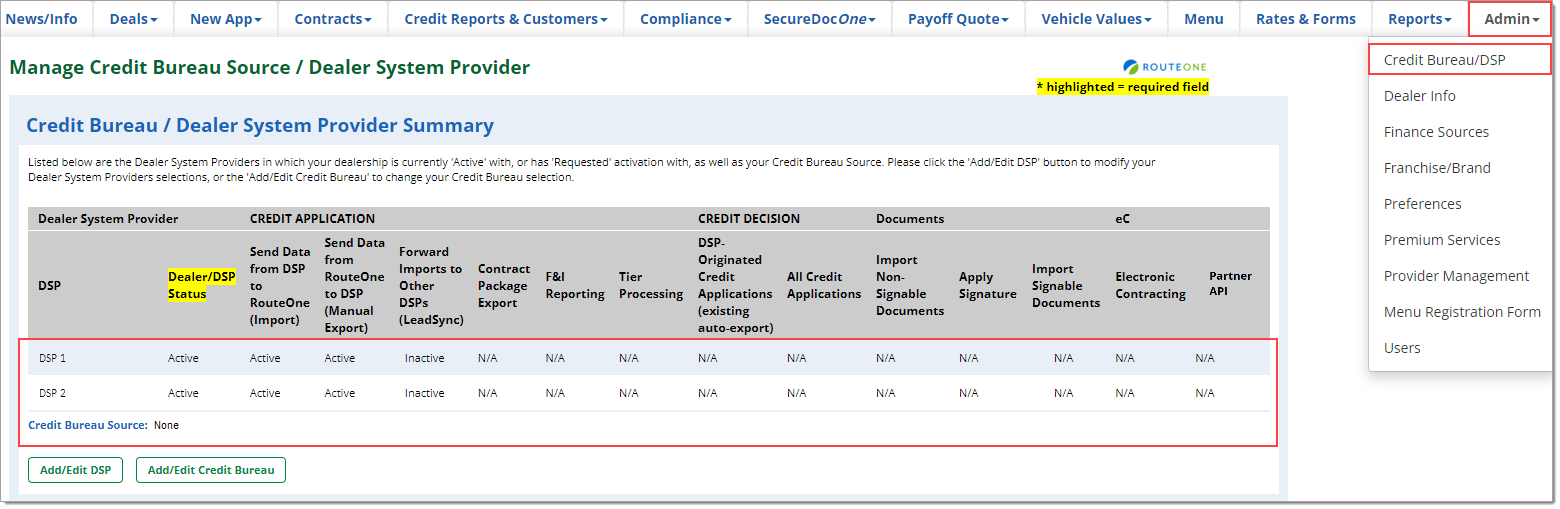1560x509 pixels.
Task: Click the Tier Processing column header
Action: point(651,285)
